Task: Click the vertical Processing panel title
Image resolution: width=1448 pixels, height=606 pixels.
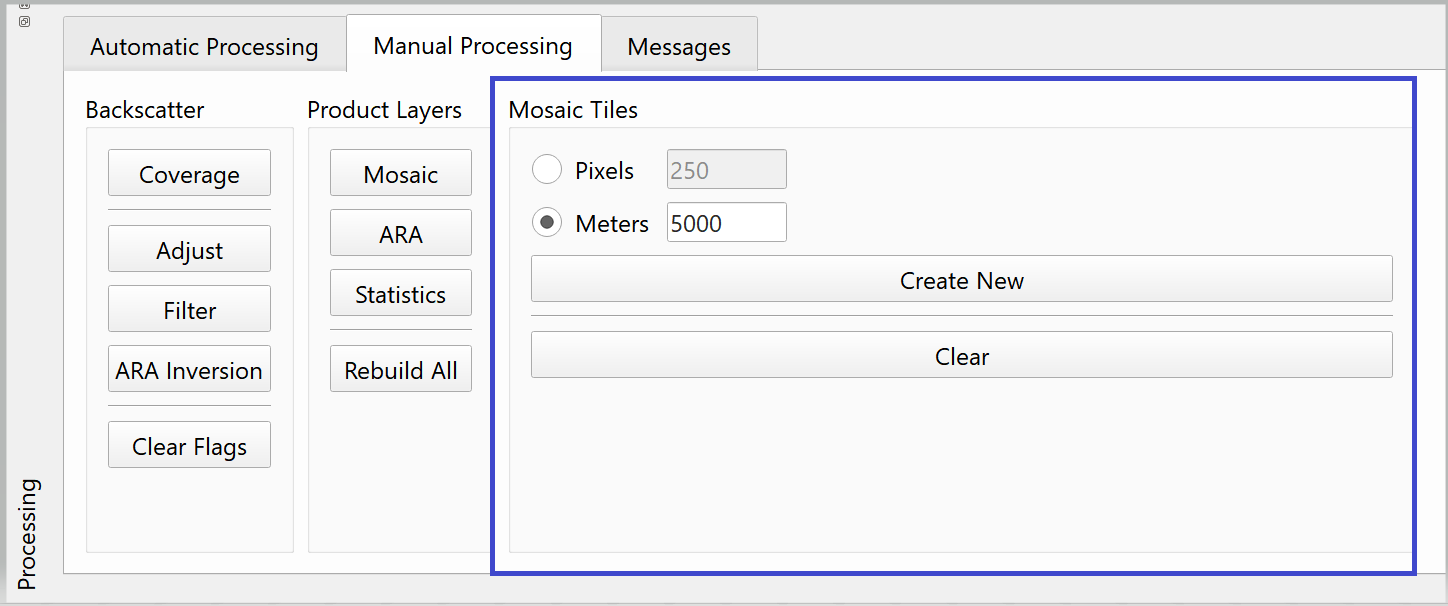Action: (27, 533)
